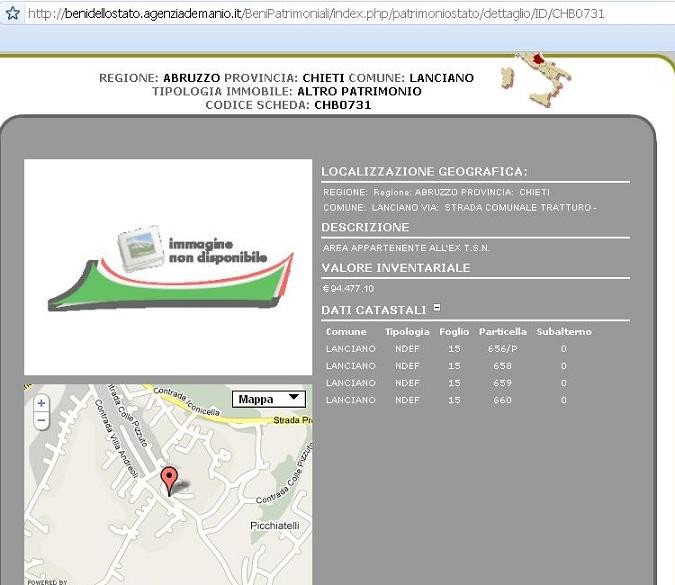Viewport: 675px width, 585px height.
Task: Open the Mappa map type dropdown
Action: pos(268,399)
